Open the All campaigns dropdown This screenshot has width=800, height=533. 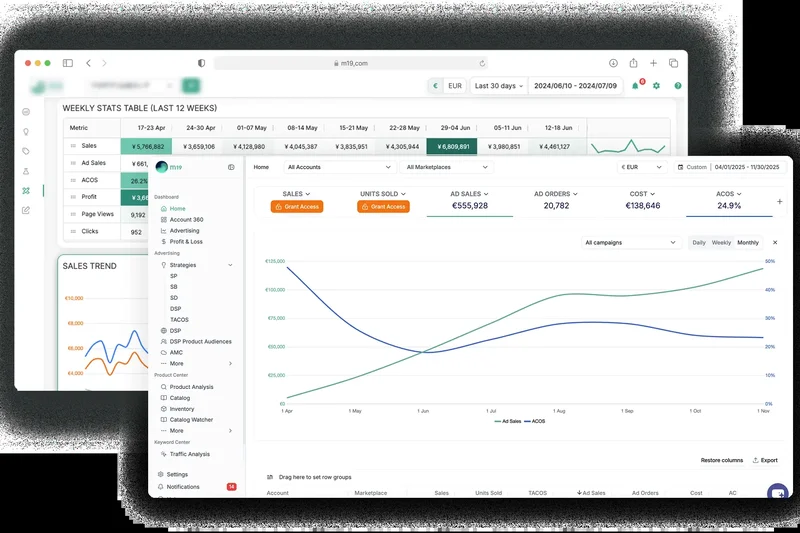(630, 243)
